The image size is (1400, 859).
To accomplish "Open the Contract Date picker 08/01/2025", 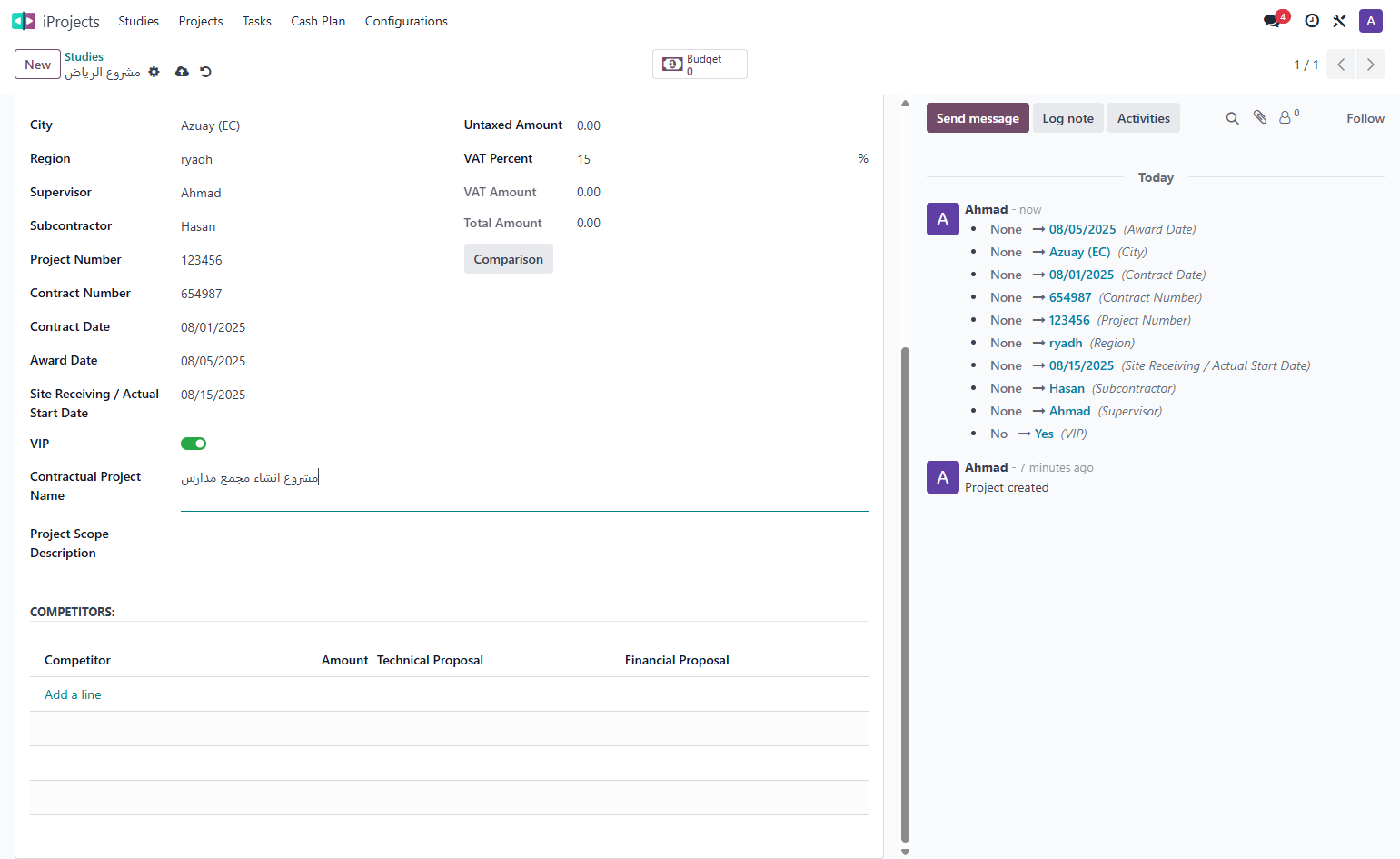I will coord(308,327).
